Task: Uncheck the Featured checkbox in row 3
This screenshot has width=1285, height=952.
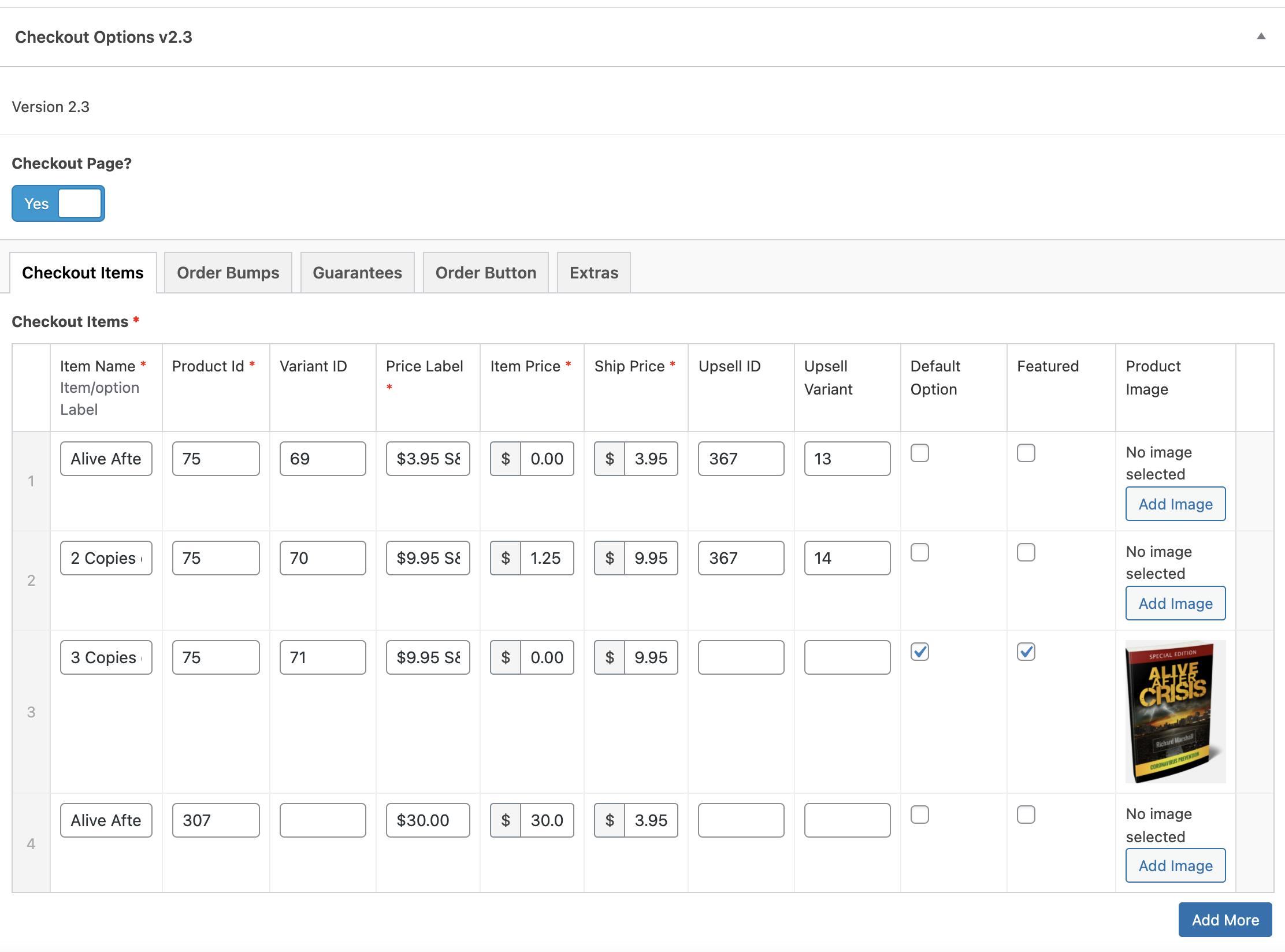Action: click(1026, 652)
